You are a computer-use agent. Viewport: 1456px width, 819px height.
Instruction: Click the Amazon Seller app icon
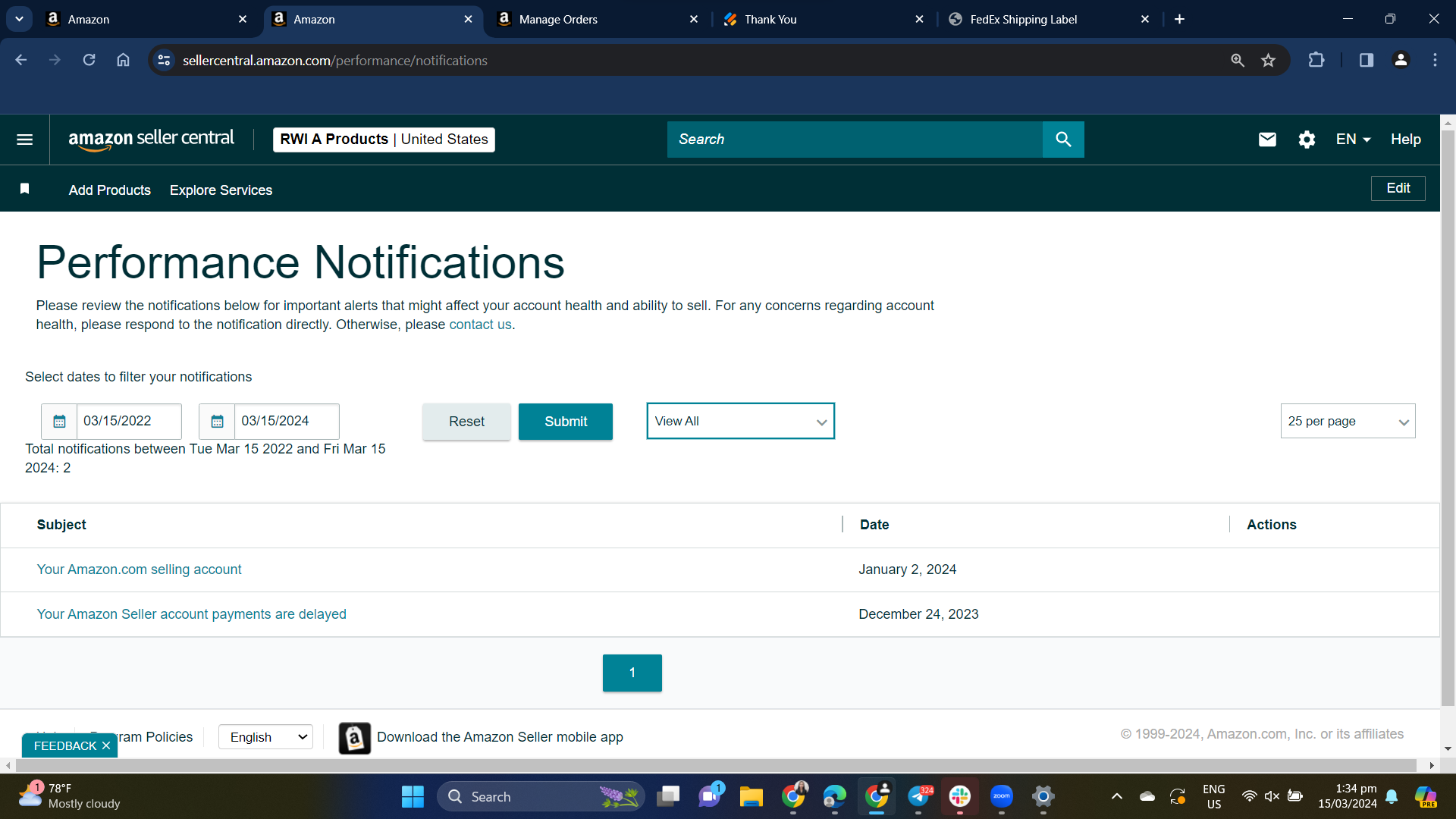(354, 738)
